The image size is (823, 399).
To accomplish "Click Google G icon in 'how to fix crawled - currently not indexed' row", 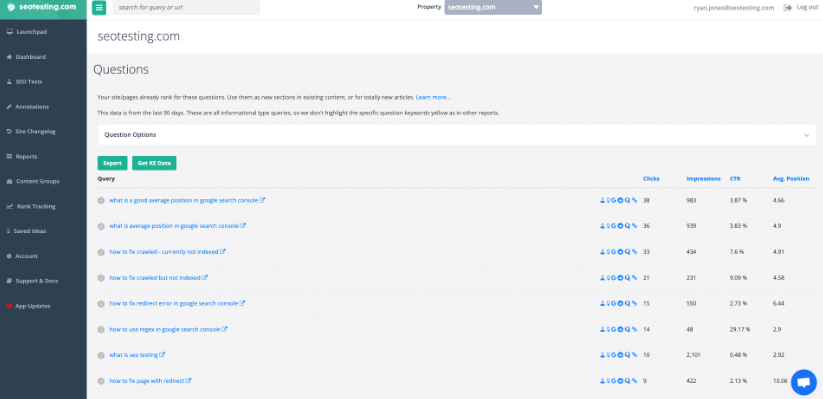I will [614, 251].
